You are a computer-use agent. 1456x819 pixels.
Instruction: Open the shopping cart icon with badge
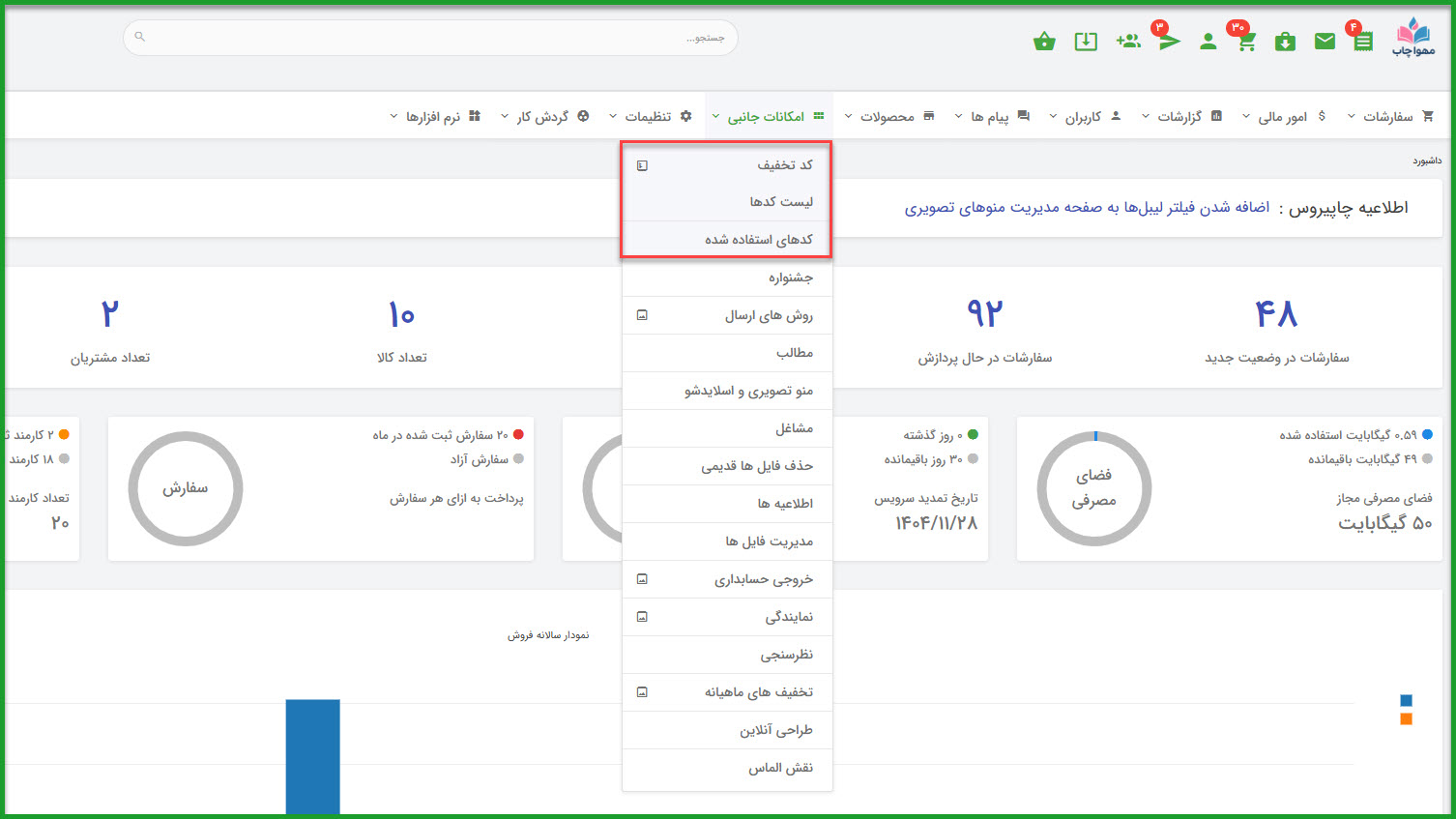tap(1246, 42)
